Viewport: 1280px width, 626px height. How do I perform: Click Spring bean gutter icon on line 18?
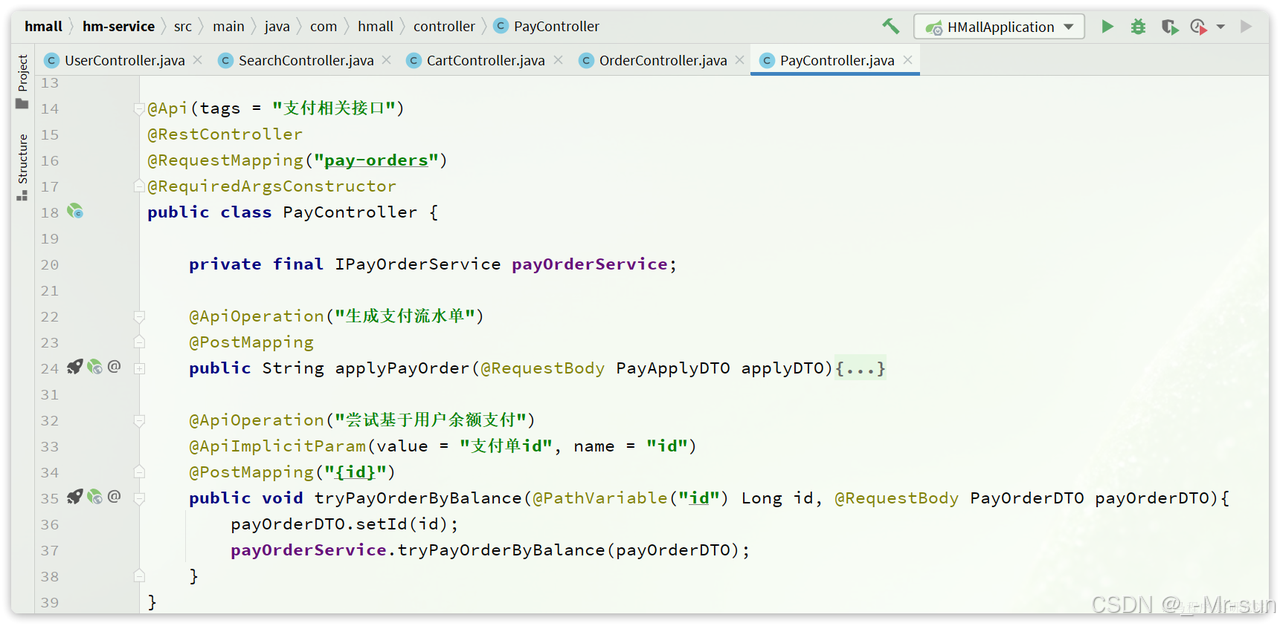(75, 211)
